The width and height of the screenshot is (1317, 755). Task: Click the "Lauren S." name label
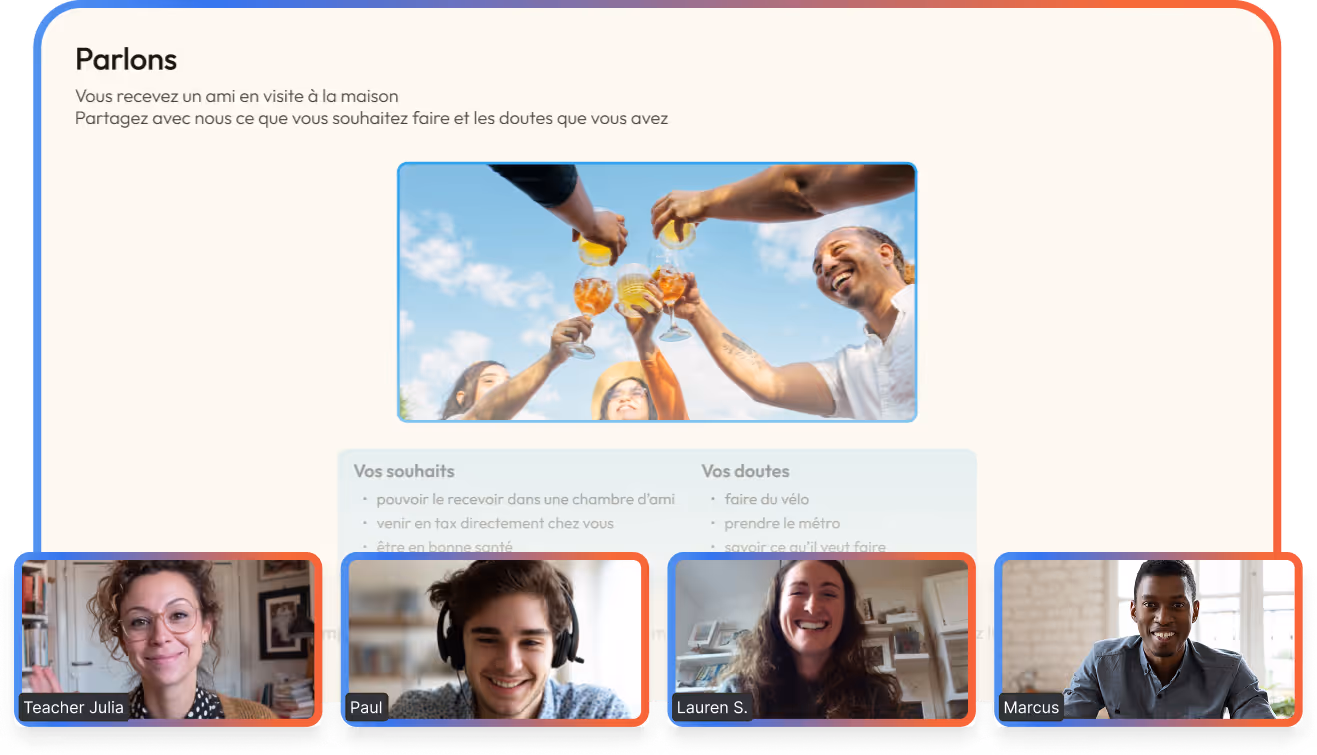712,707
